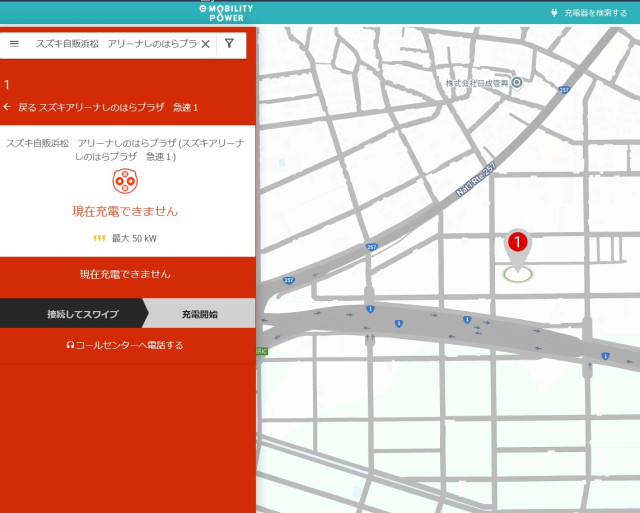This screenshot has width=640, height=513.
Task: Click the plug icon in the top header
Action: coord(554,13)
